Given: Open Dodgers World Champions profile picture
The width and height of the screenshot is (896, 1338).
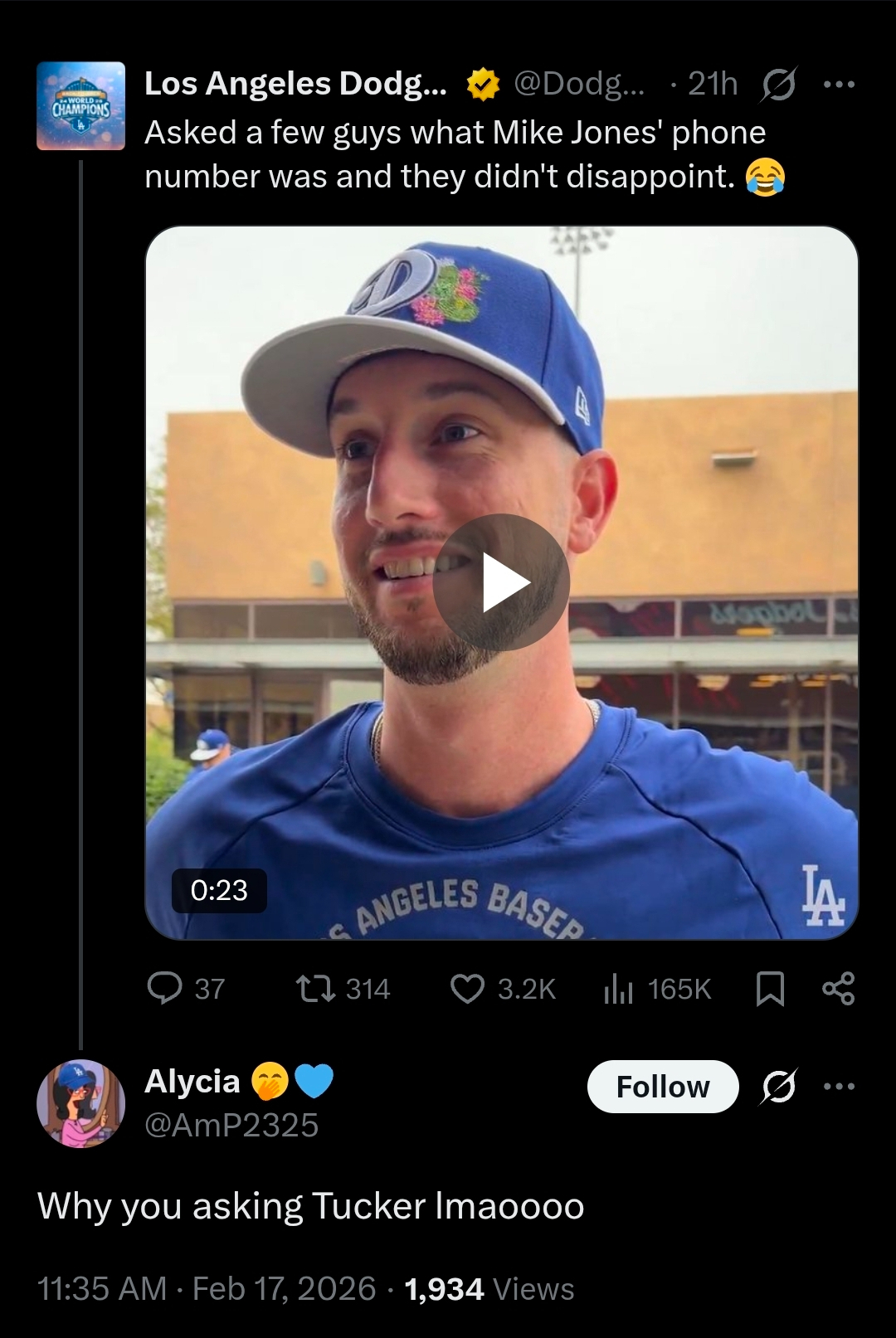Looking at the screenshot, I should (x=80, y=106).
